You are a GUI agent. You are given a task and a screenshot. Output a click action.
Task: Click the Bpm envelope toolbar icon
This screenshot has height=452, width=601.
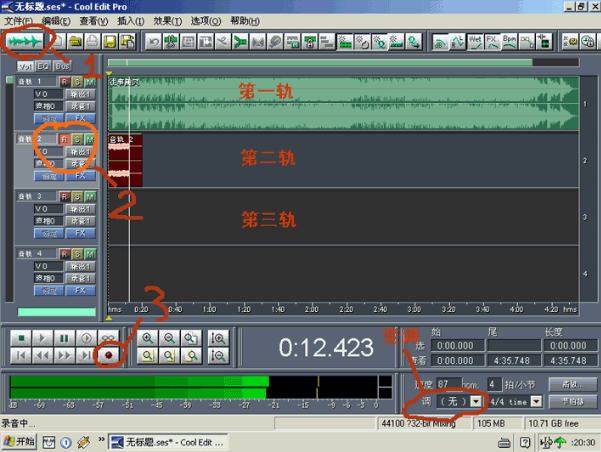pyautogui.click(x=509, y=42)
